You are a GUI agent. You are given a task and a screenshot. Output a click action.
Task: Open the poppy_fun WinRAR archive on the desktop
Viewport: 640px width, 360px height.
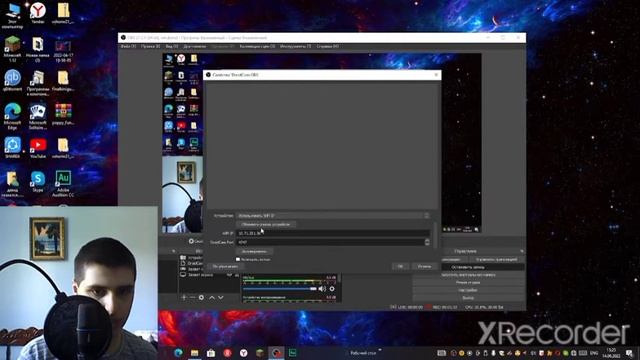(63, 114)
